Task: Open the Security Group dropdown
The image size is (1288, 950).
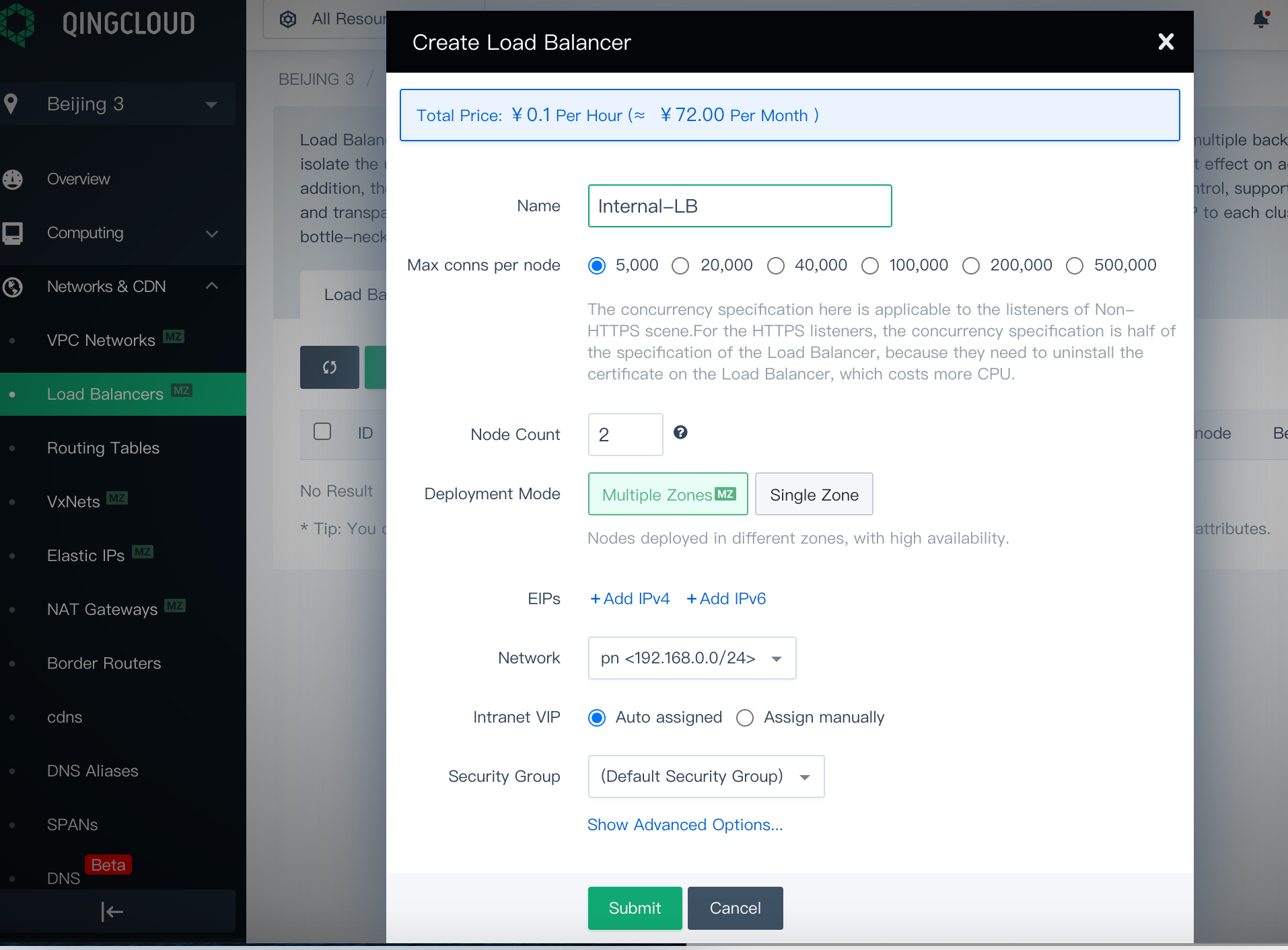Action: (706, 776)
